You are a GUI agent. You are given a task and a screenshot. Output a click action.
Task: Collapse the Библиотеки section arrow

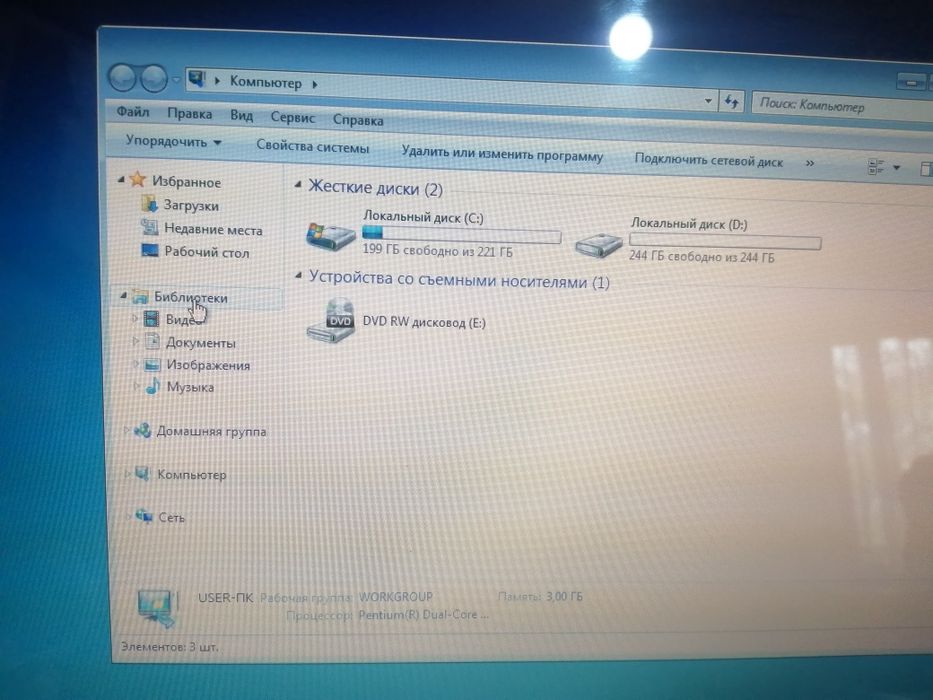(123, 295)
